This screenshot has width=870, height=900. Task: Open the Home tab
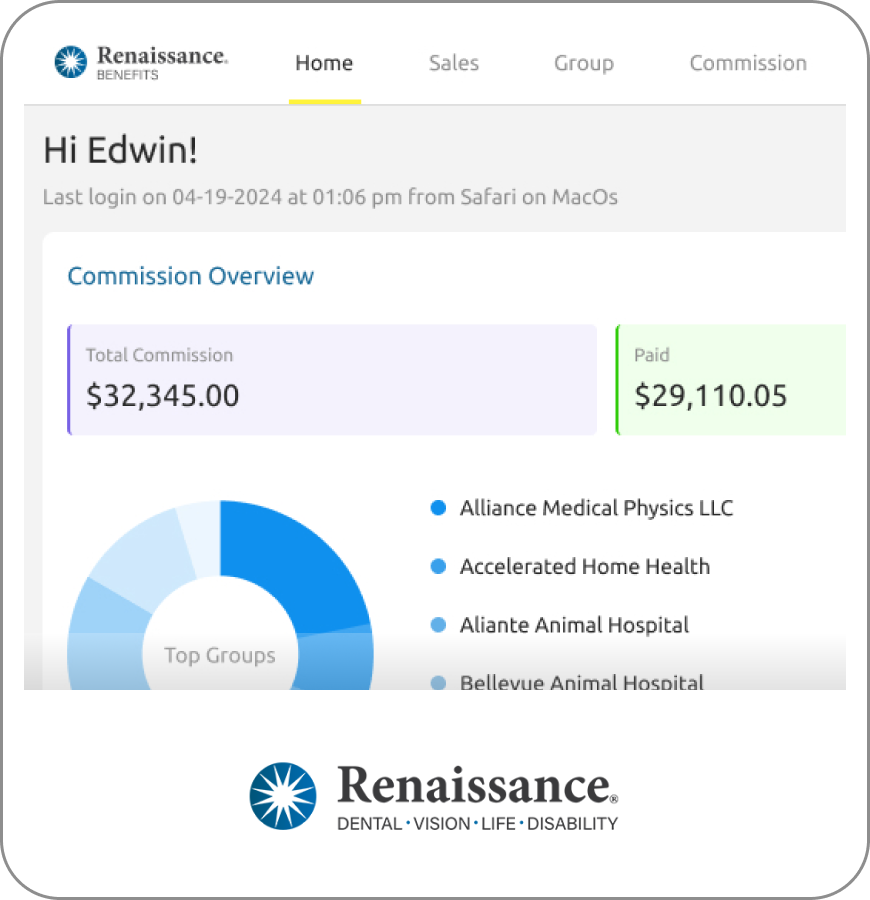324,63
